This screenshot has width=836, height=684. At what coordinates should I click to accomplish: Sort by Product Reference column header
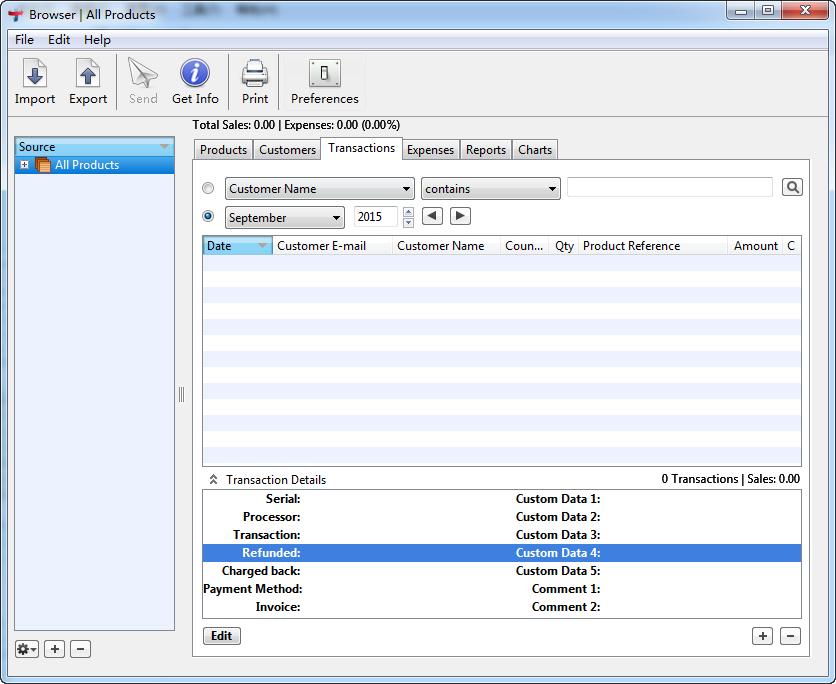(653, 246)
